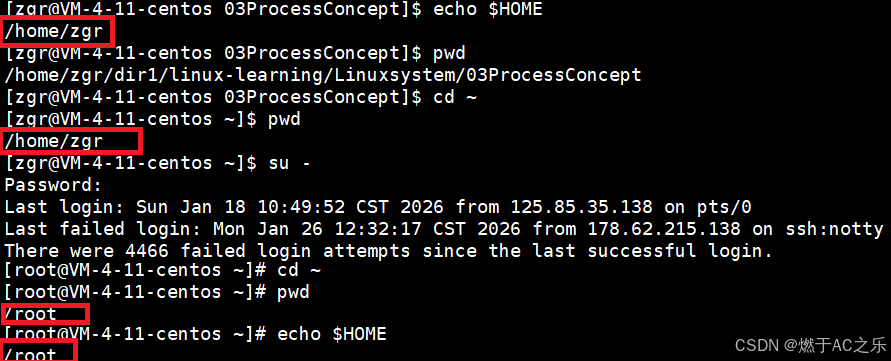
Task: Click the second red-boxed /home/zgr output
Action: click(71, 141)
